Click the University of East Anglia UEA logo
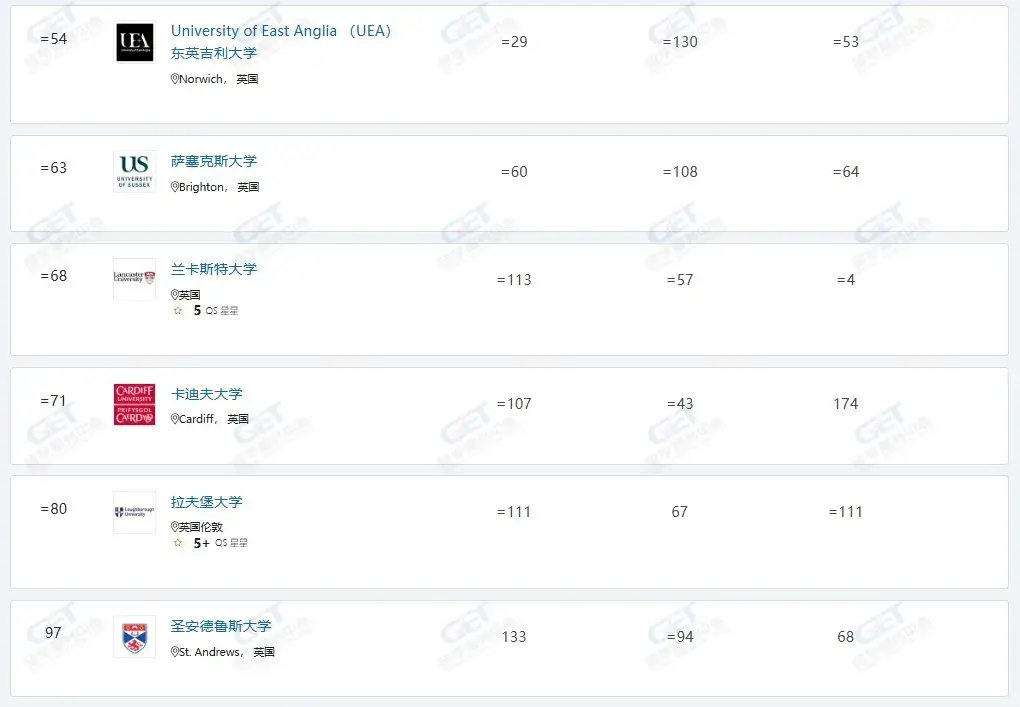The image size is (1020, 707). point(134,43)
